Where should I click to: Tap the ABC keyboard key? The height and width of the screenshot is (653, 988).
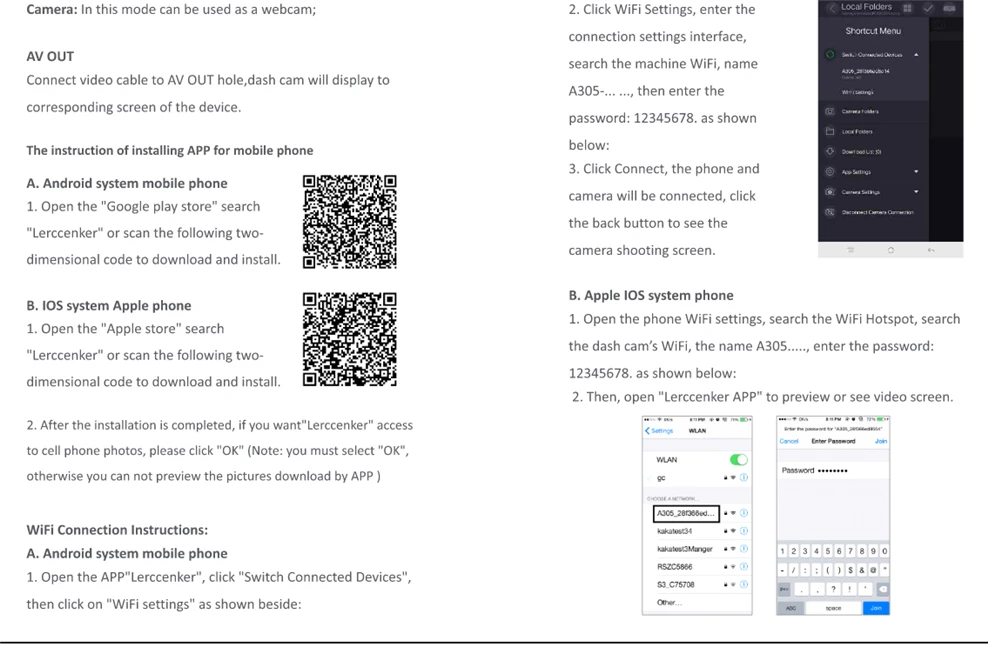click(x=791, y=608)
